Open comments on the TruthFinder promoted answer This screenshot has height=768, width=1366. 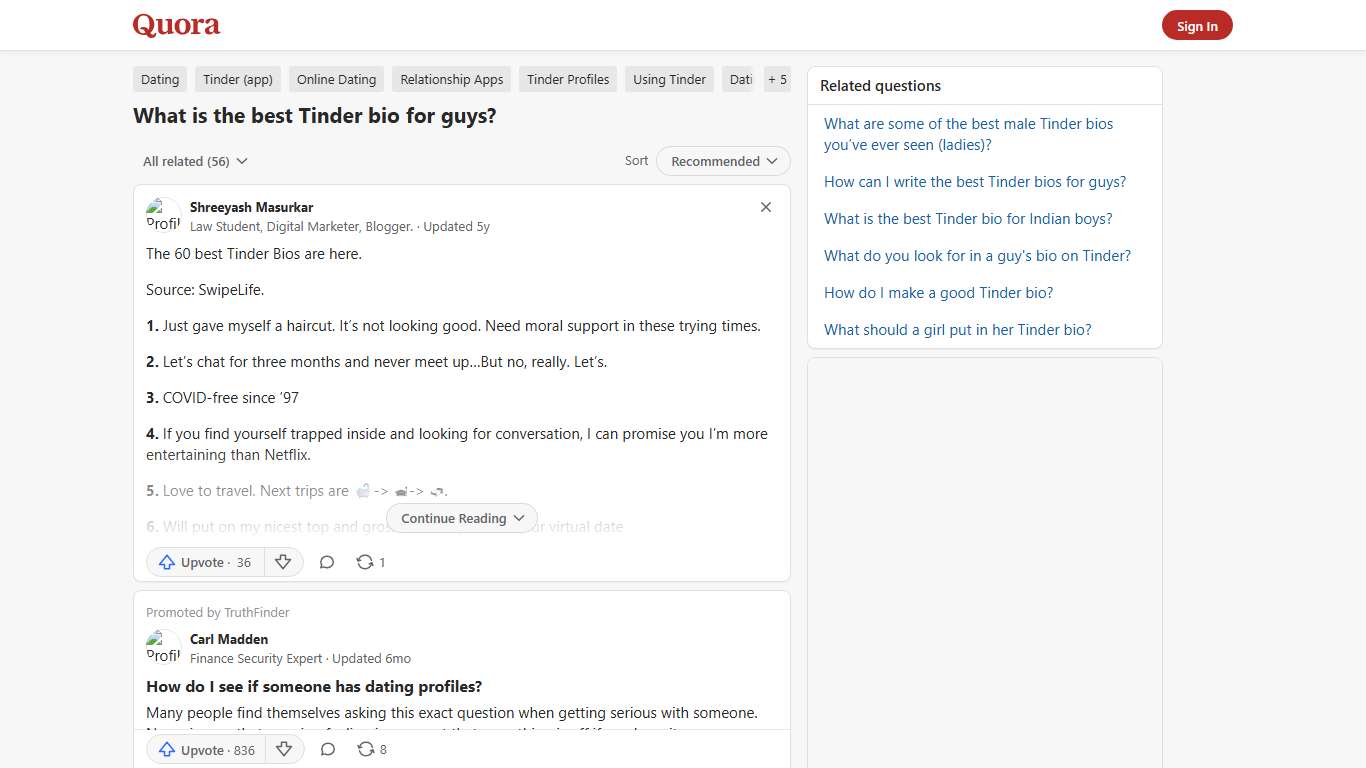tap(328, 749)
